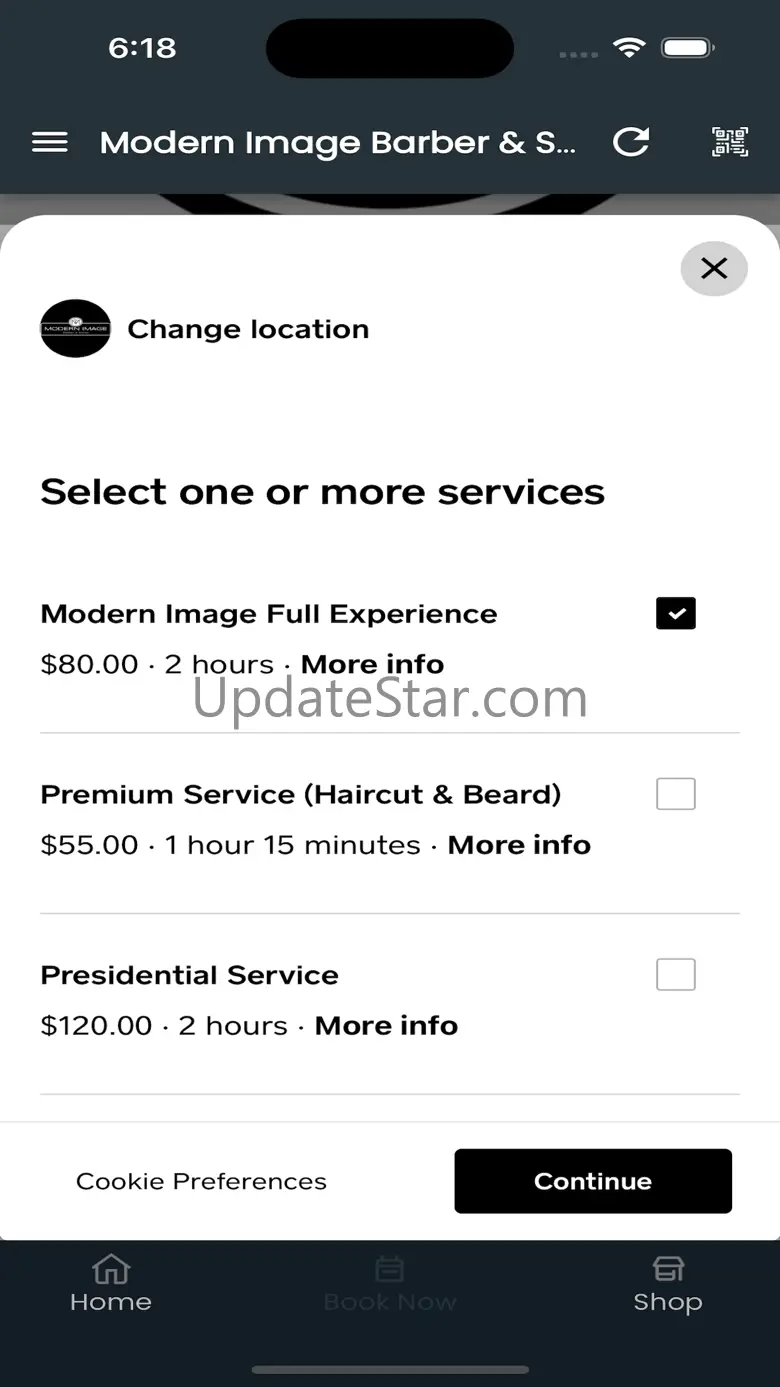Select the Presidential Service checkbox
The width and height of the screenshot is (780, 1387).
tap(675, 974)
